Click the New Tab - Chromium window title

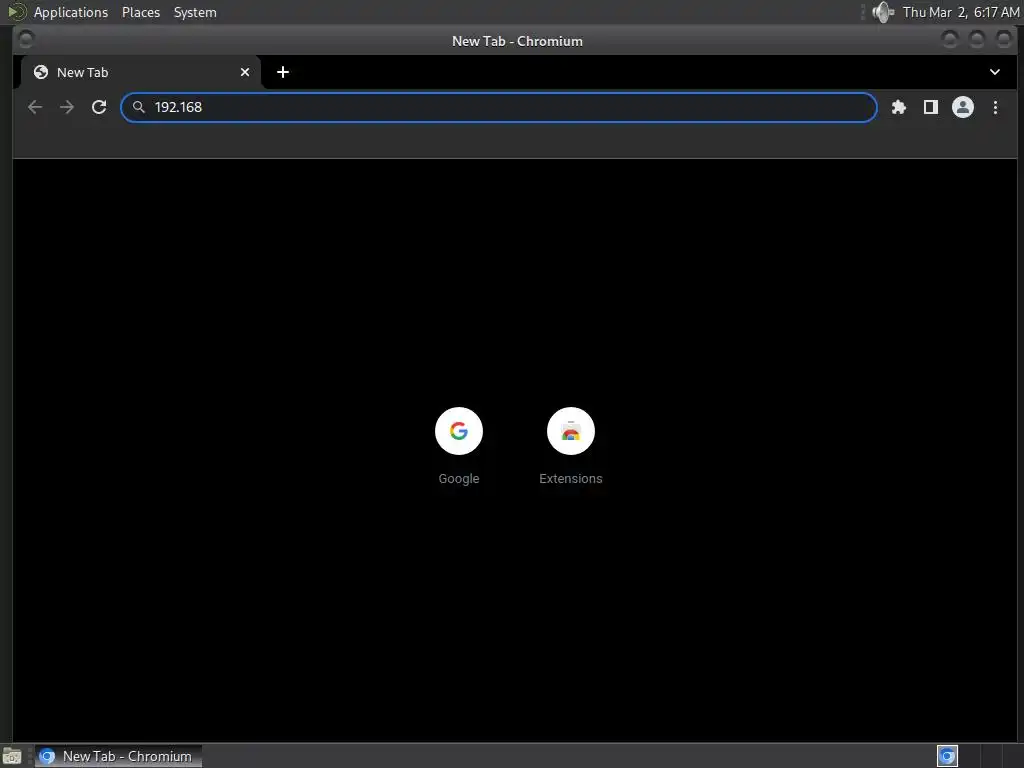(517, 41)
